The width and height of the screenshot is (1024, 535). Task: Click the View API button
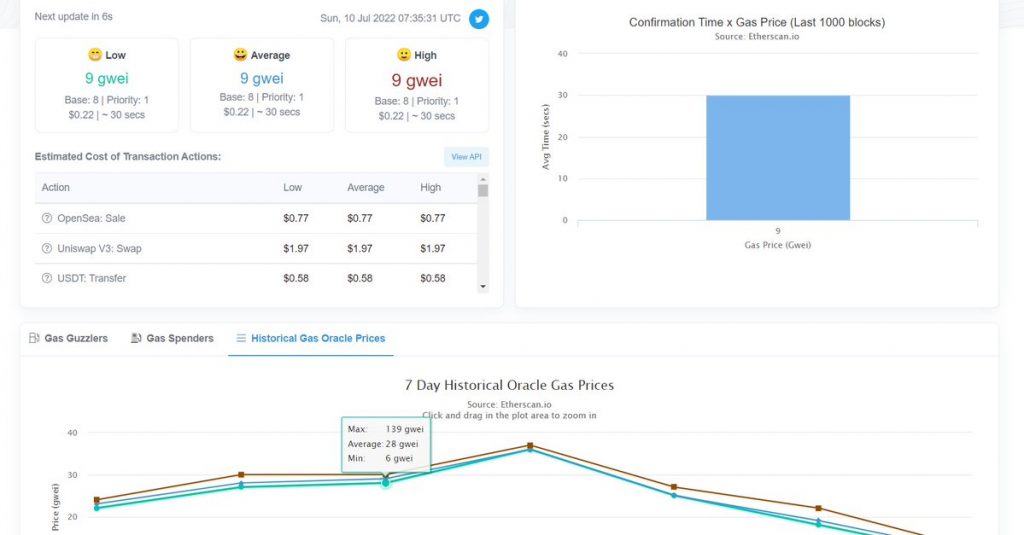click(466, 157)
